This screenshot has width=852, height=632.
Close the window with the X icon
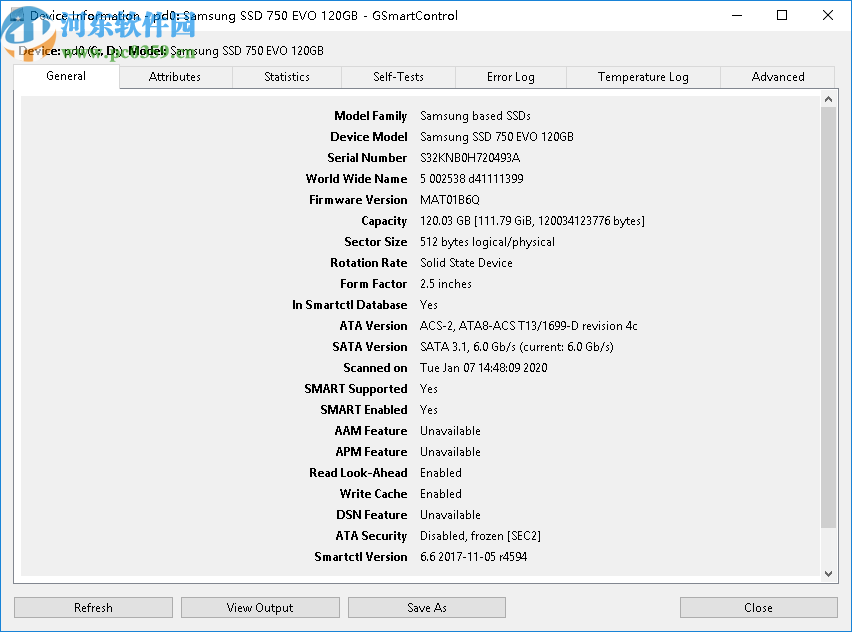828,15
